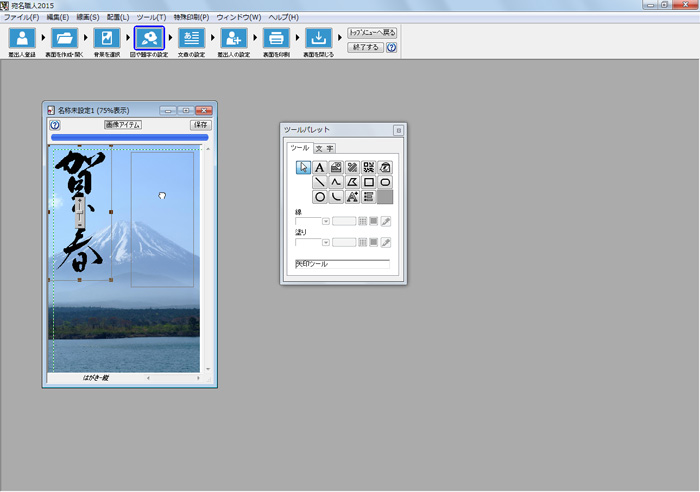Screen dimensions: 700x492
Task: Select the rectangle shape tool
Action: (x=368, y=182)
